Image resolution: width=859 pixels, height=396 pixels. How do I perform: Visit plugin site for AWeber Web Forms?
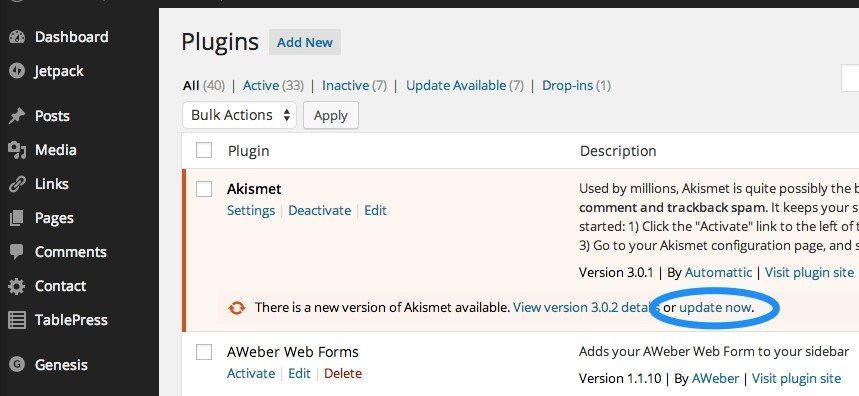[796, 378]
